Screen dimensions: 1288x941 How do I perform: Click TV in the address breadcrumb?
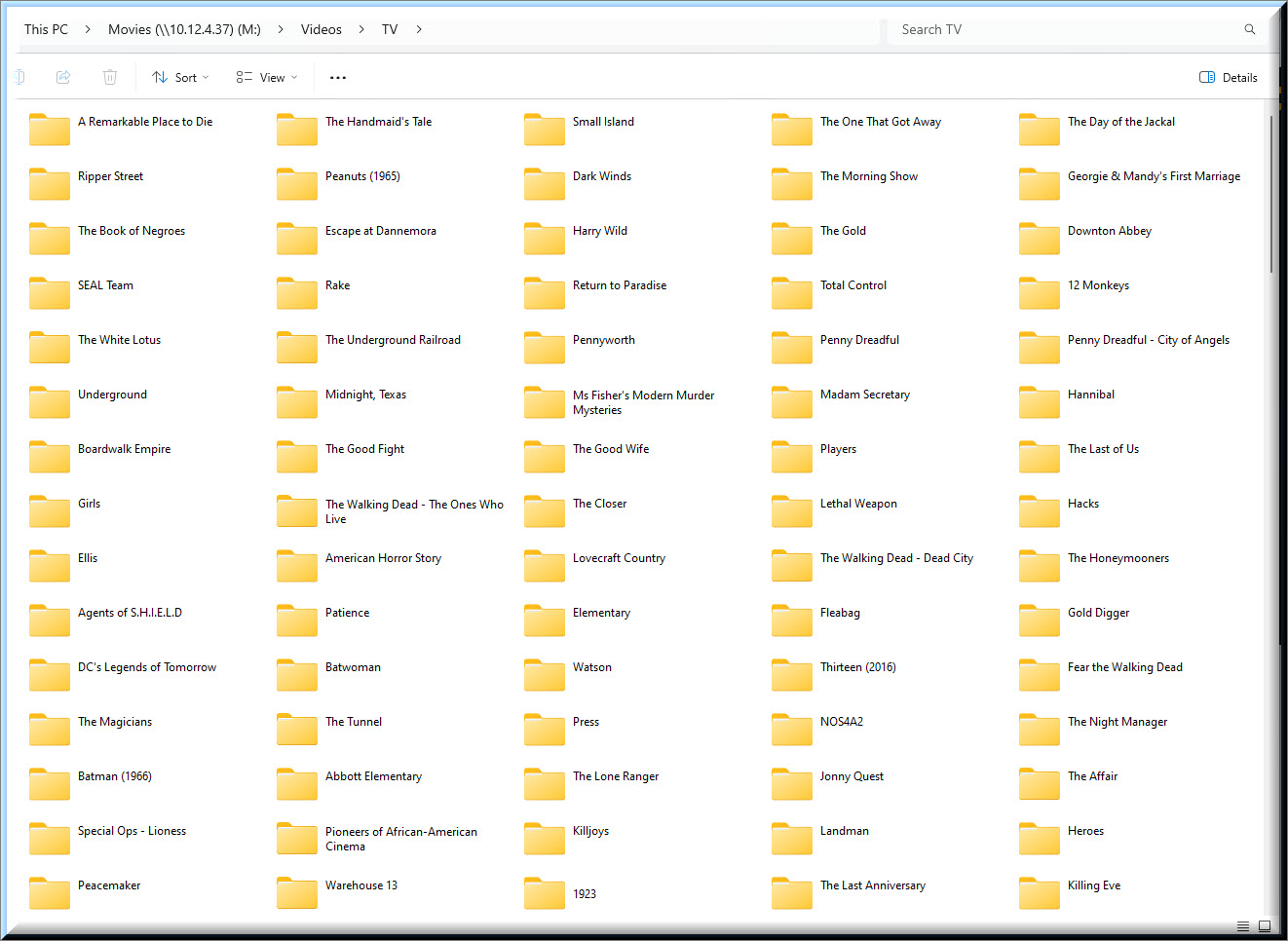(x=390, y=29)
